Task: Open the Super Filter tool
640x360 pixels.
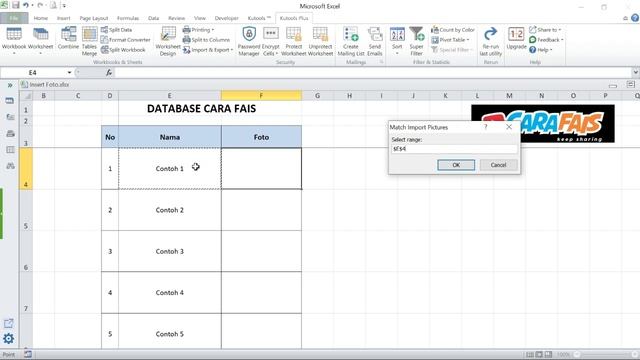Action: click(x=416, y=41)
